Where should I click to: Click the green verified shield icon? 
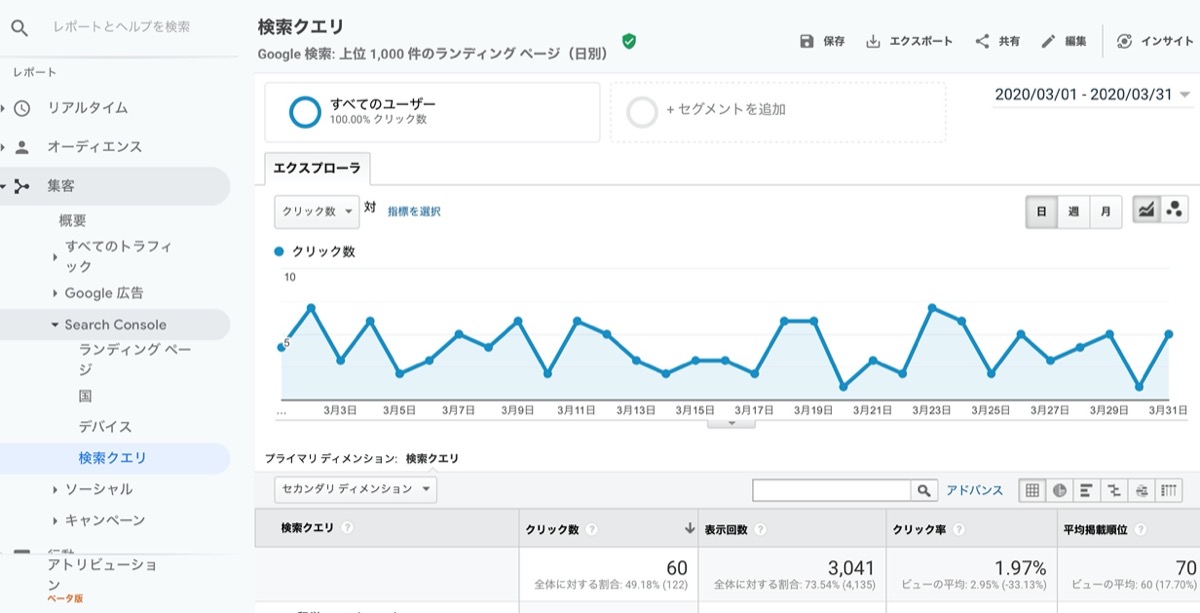pyautogui.click(x=629, y=41)
